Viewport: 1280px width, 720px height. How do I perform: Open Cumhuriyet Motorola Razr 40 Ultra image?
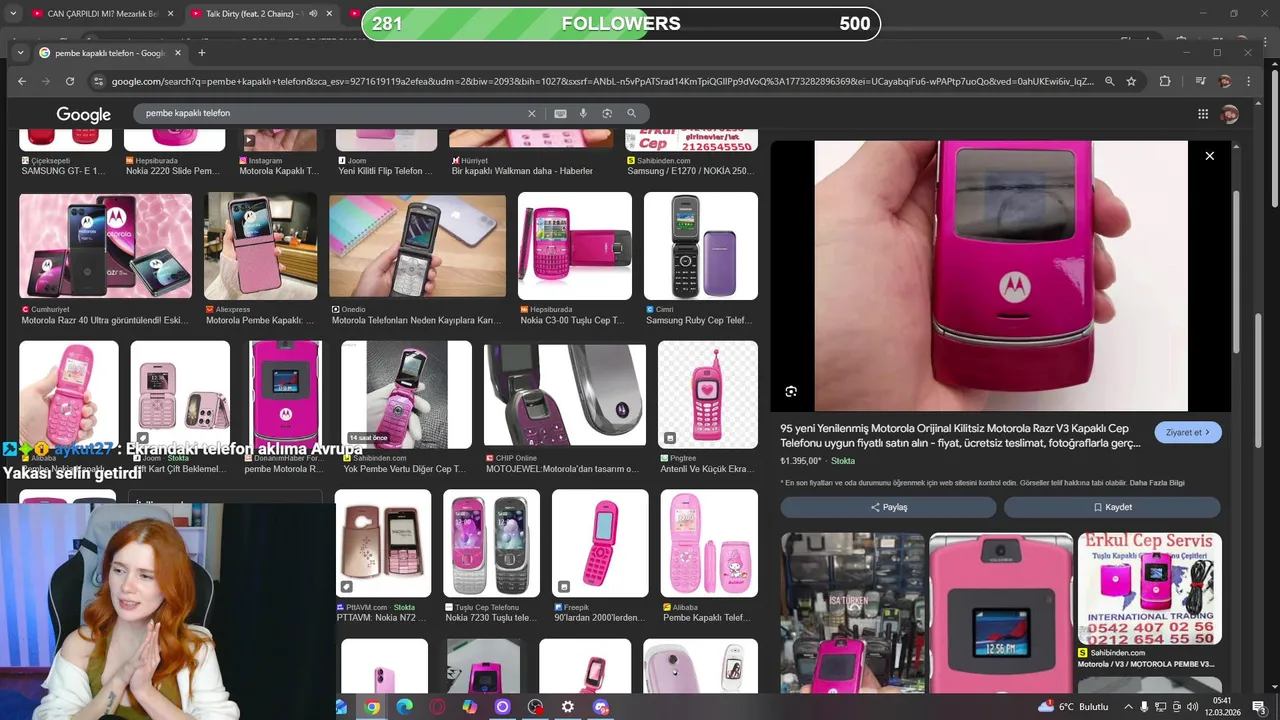tap(105, 246)
